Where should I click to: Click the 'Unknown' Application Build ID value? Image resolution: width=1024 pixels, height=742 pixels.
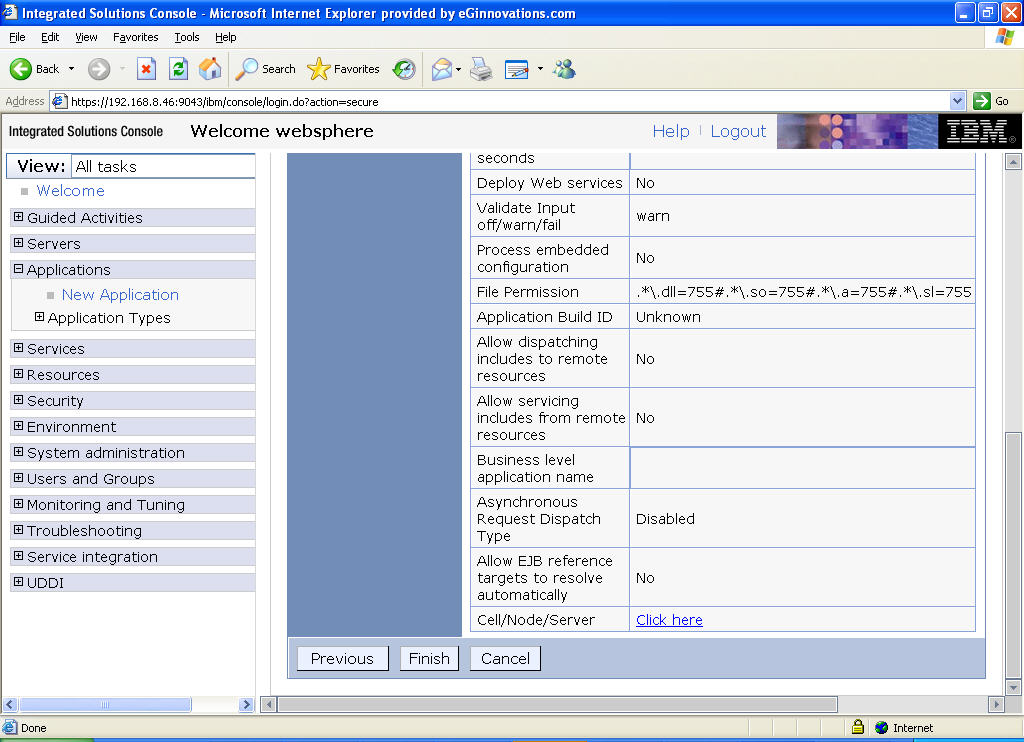point(668,317)
